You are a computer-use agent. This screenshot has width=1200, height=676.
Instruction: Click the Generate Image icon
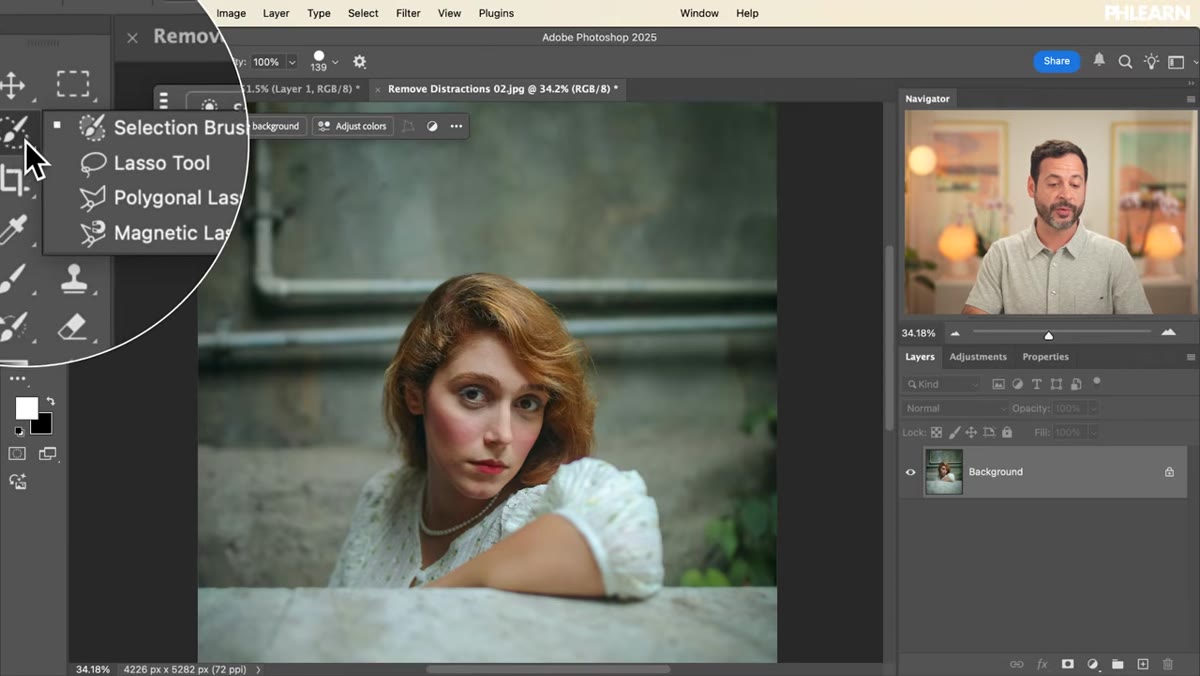click(17, 481)
